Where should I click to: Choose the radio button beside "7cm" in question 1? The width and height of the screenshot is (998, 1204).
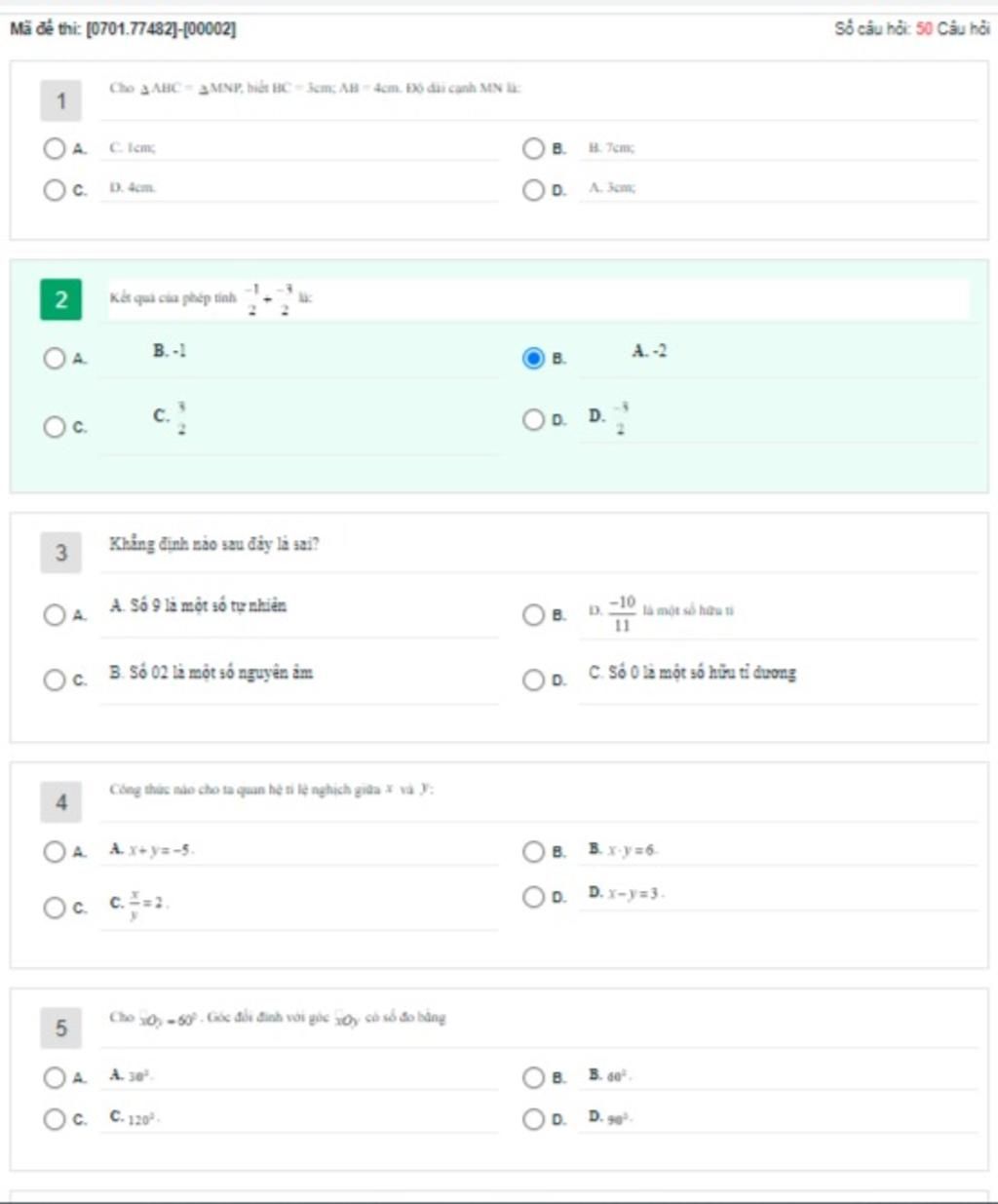(533, 148)
